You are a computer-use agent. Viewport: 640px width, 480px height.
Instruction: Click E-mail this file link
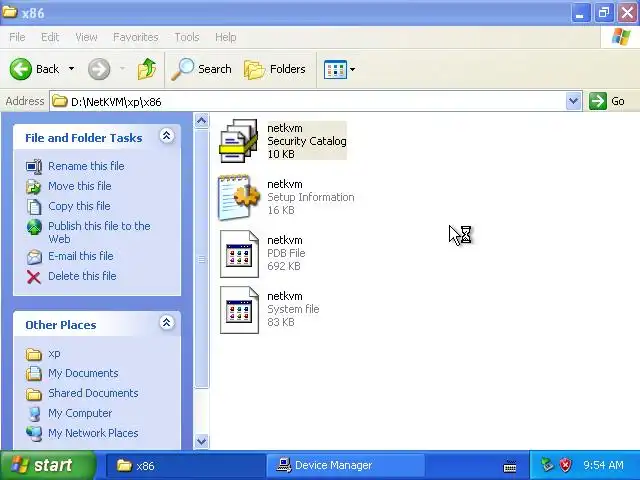pos(81,256)
